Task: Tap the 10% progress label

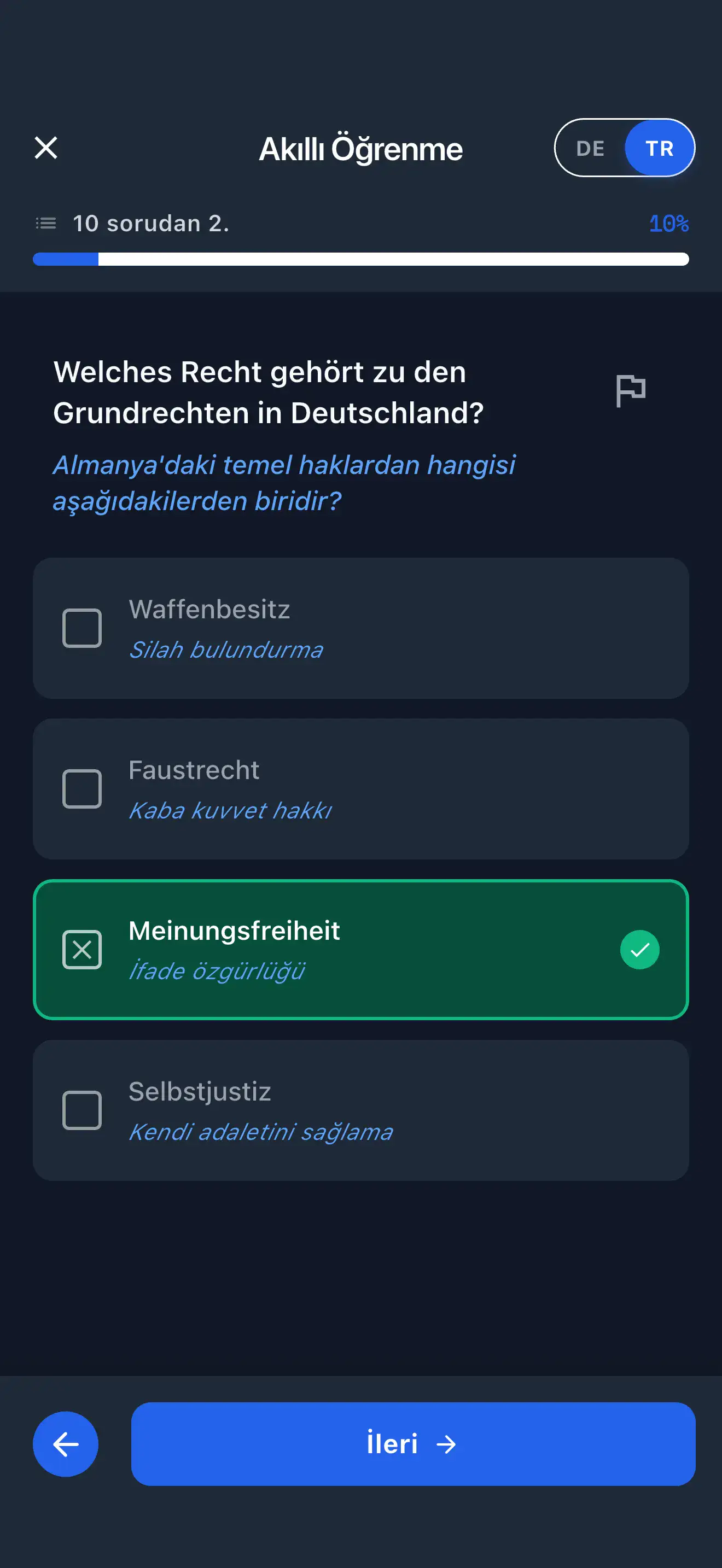Action: [668, 223]
